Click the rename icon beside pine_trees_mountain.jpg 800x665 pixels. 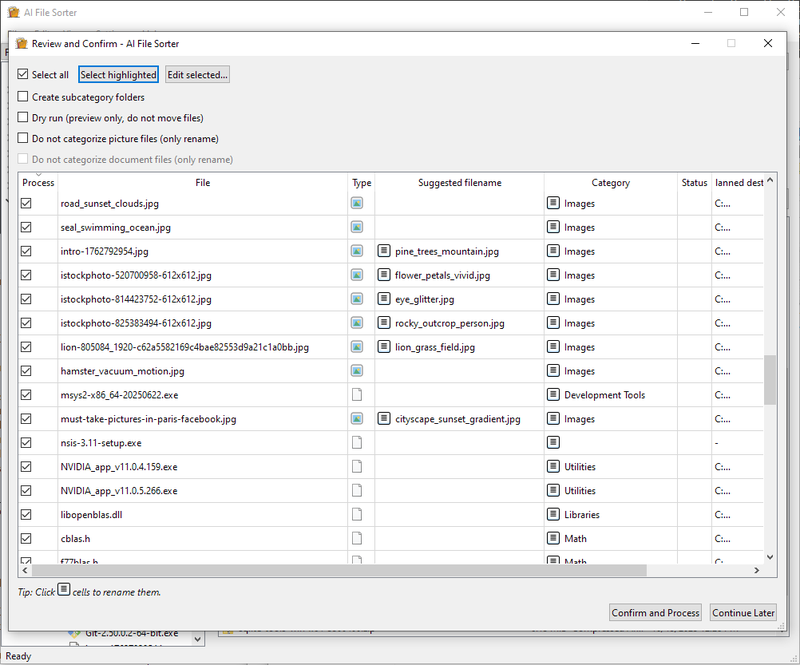(x=382, y=251)
